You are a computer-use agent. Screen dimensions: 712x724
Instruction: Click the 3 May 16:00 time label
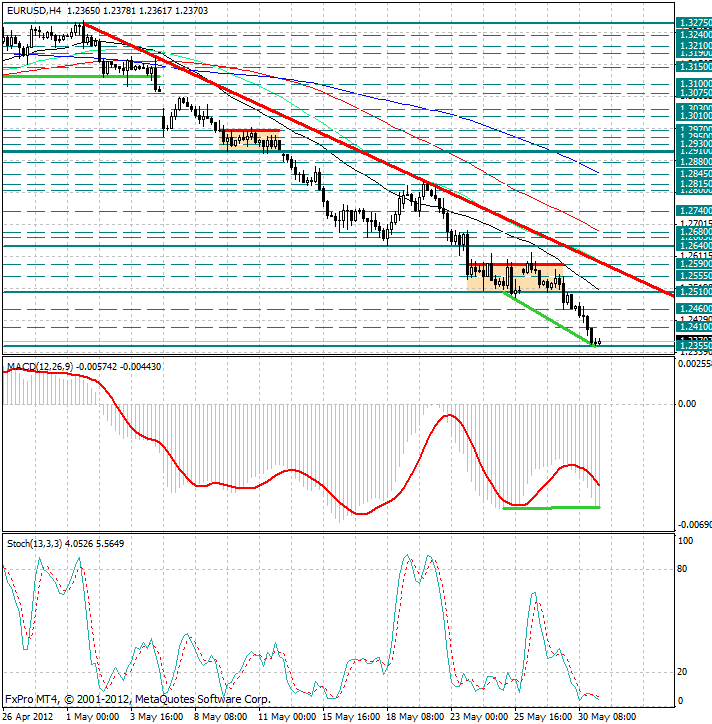pos(157,717)
